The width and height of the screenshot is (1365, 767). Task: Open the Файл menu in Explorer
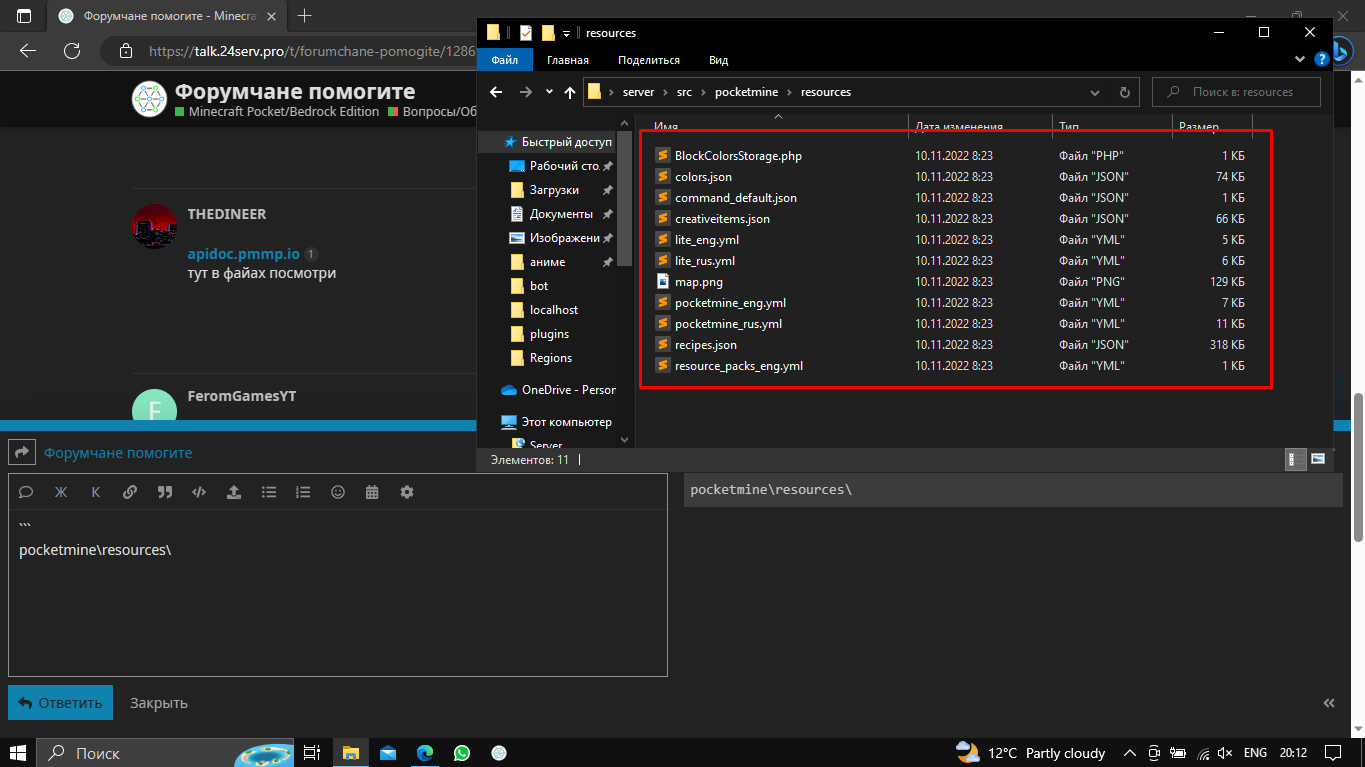504,60
